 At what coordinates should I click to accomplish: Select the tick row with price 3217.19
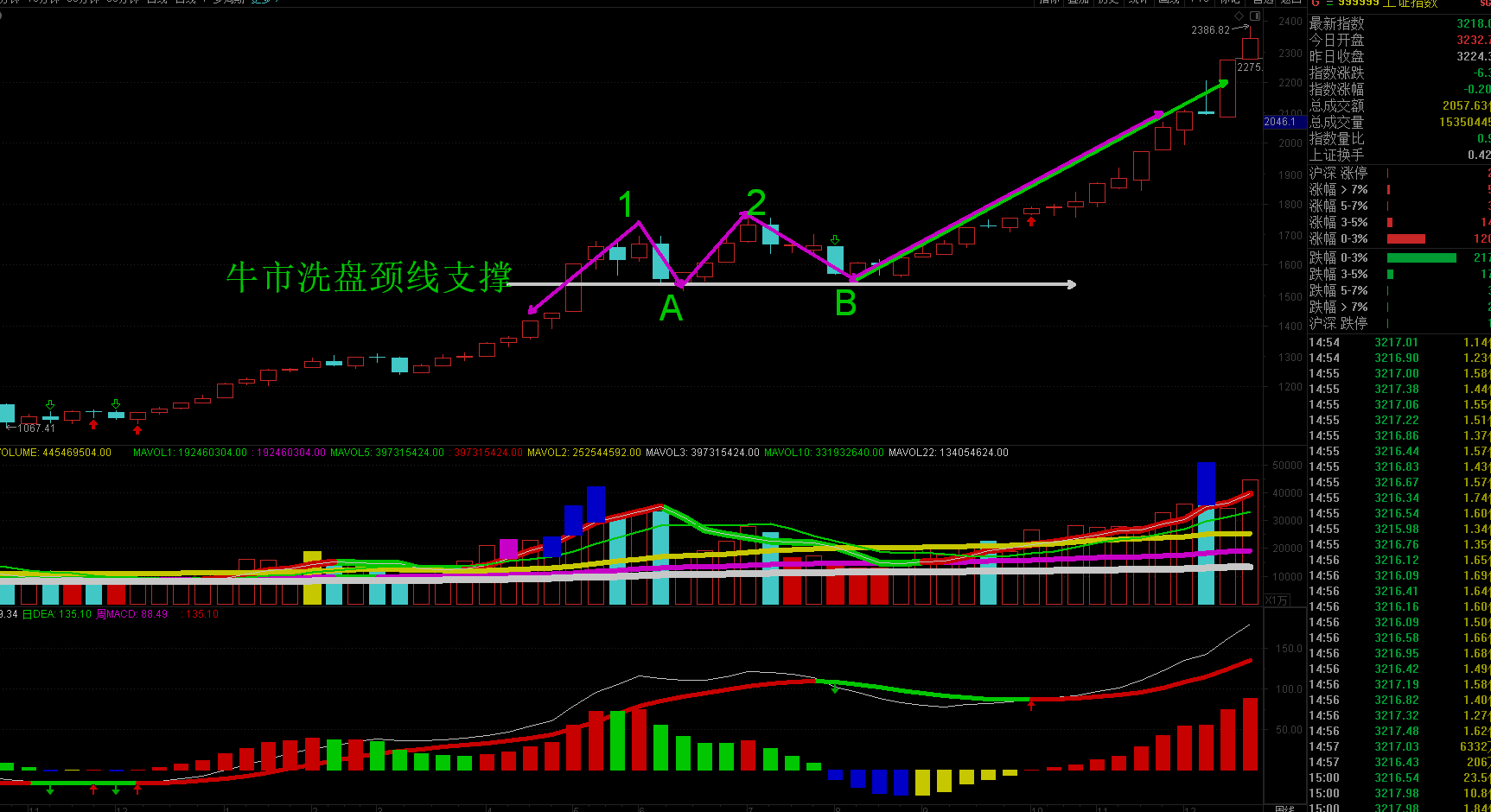(x=1399, y=684)
